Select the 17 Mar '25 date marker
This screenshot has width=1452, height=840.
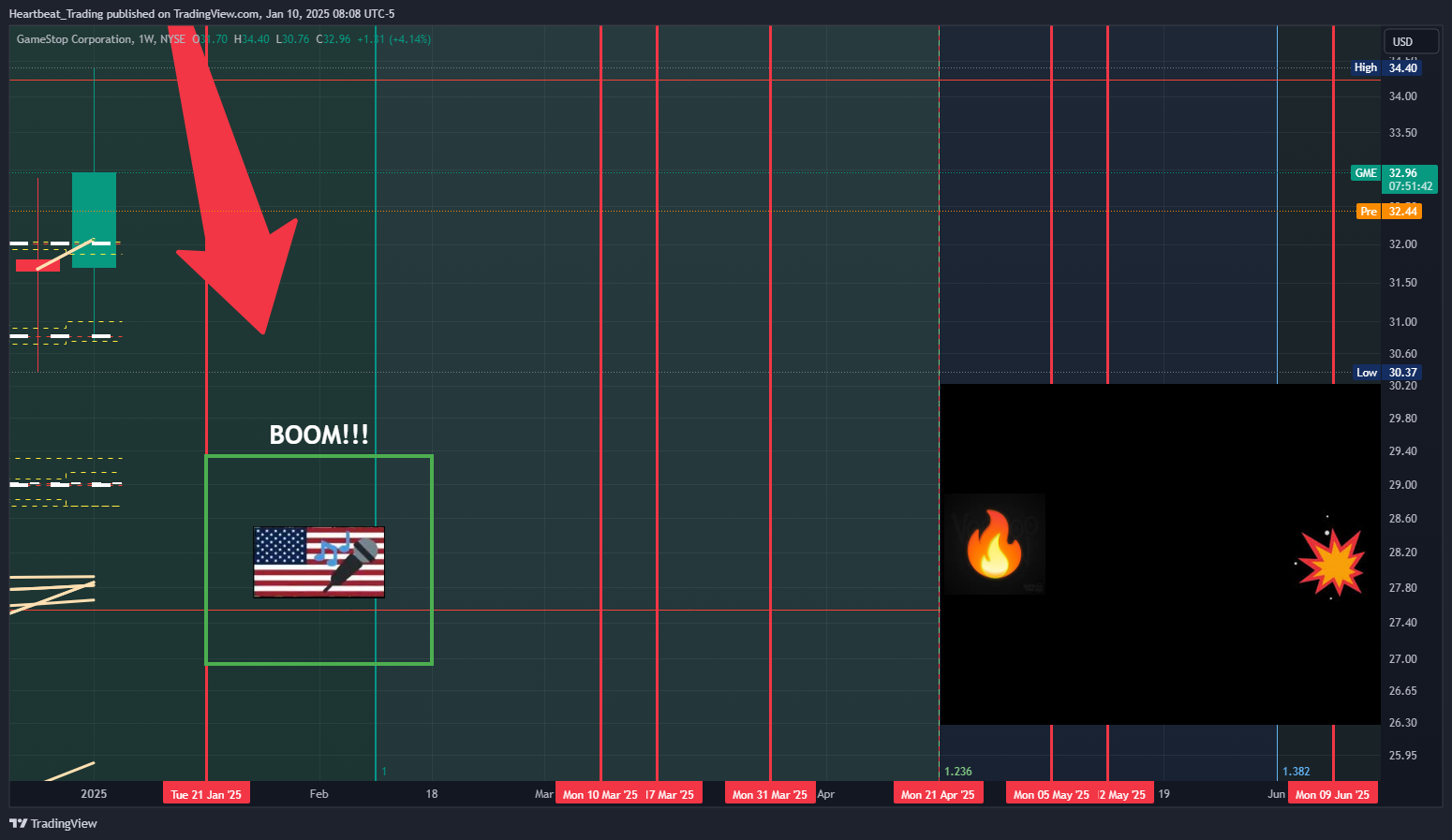point(673,794)
